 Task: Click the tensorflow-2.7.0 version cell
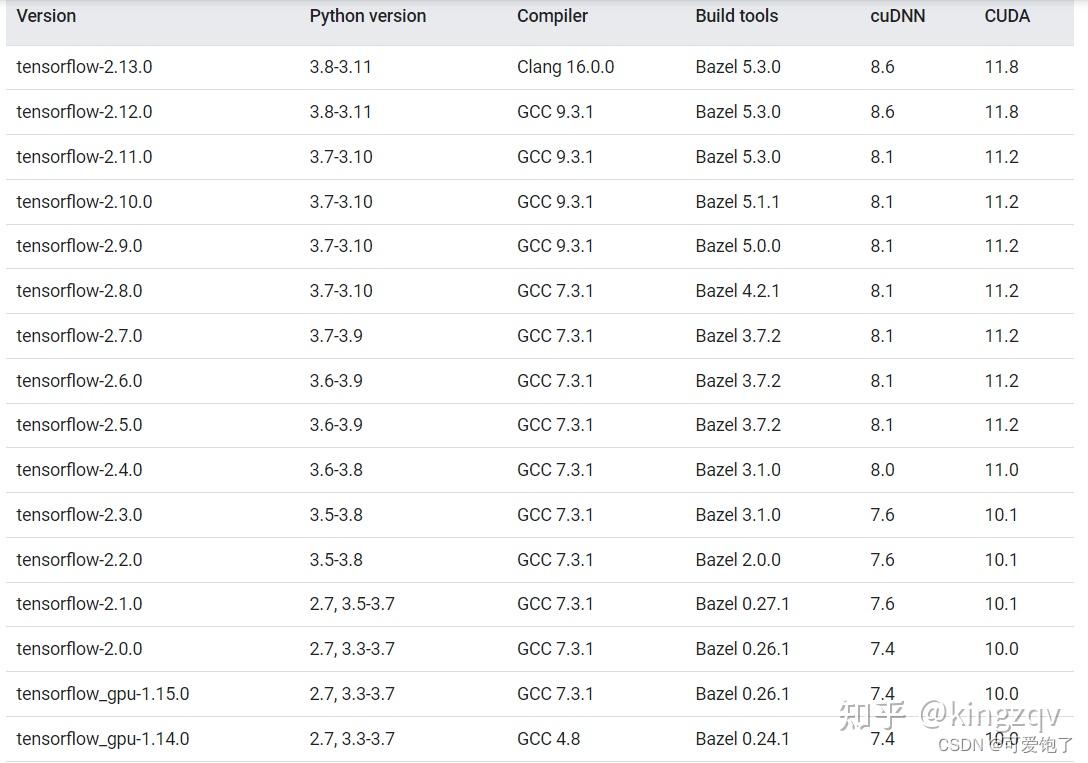pos(79,336)
